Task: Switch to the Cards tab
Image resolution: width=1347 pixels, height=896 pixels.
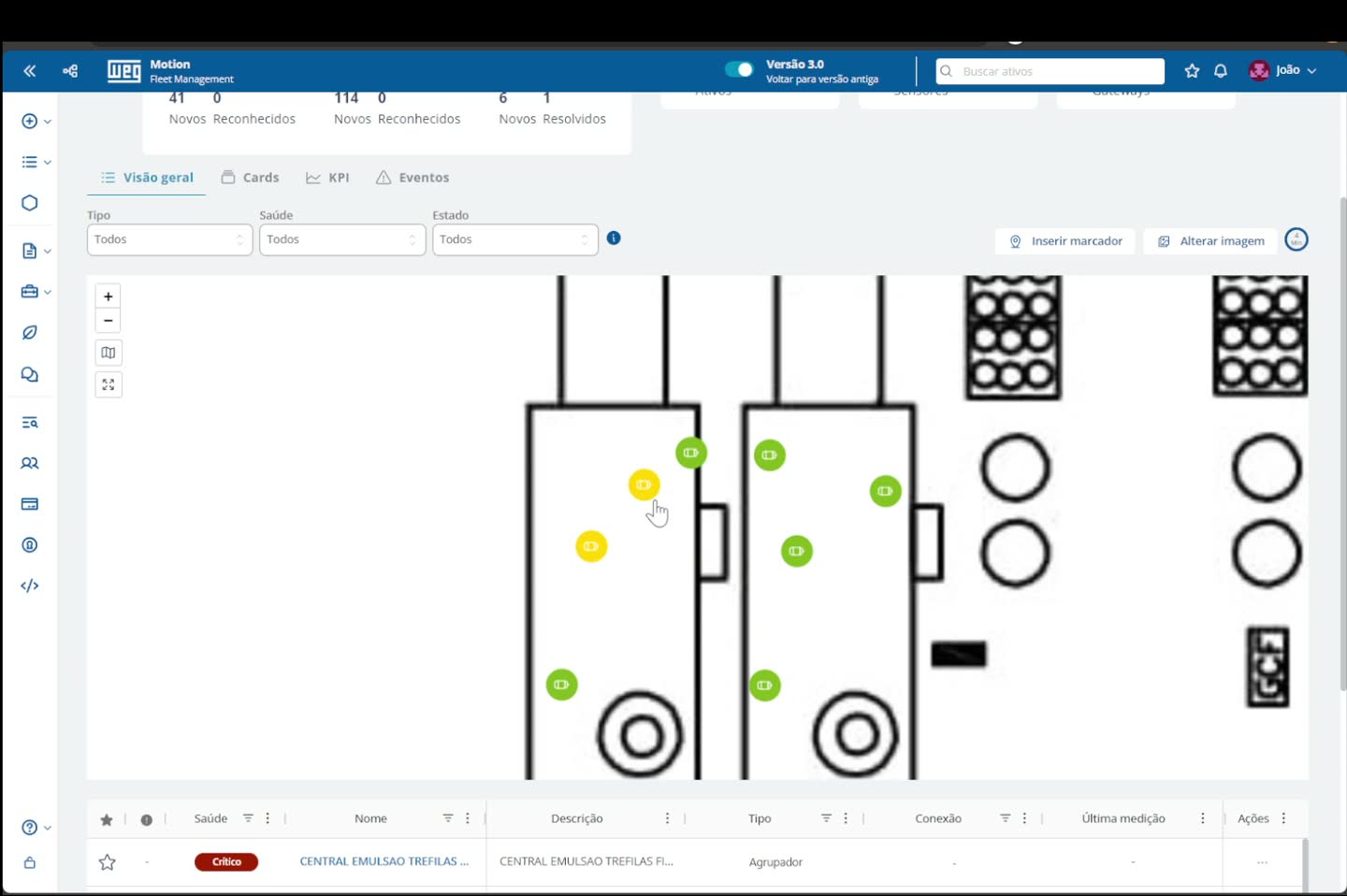Action: pyautogui.click(x=250, y=178)
